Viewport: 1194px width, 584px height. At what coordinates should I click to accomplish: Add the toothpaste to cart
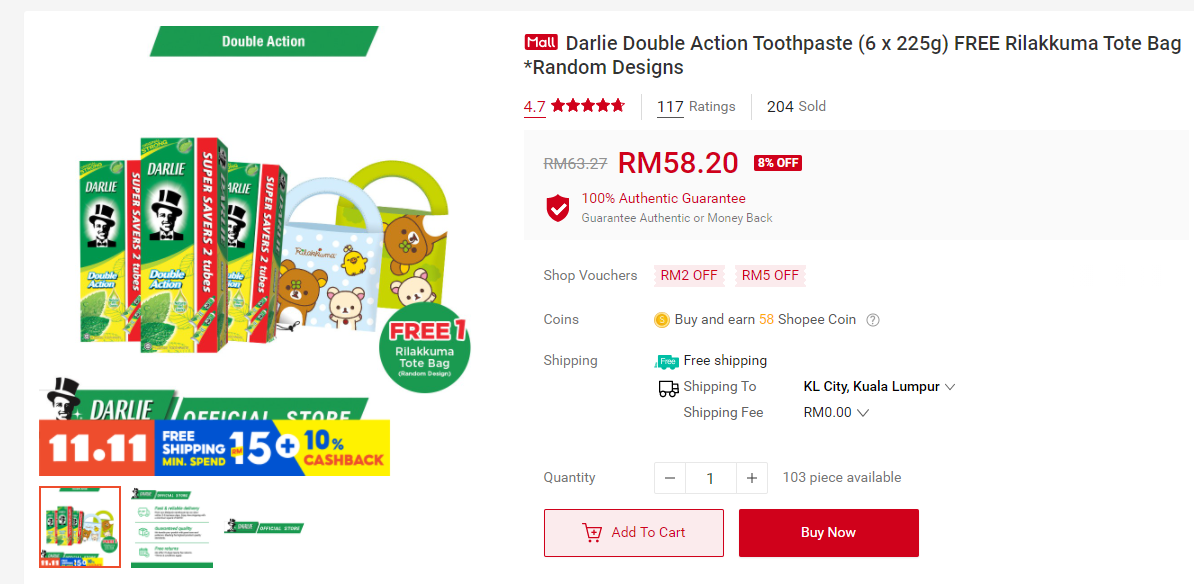coord(634,533)
